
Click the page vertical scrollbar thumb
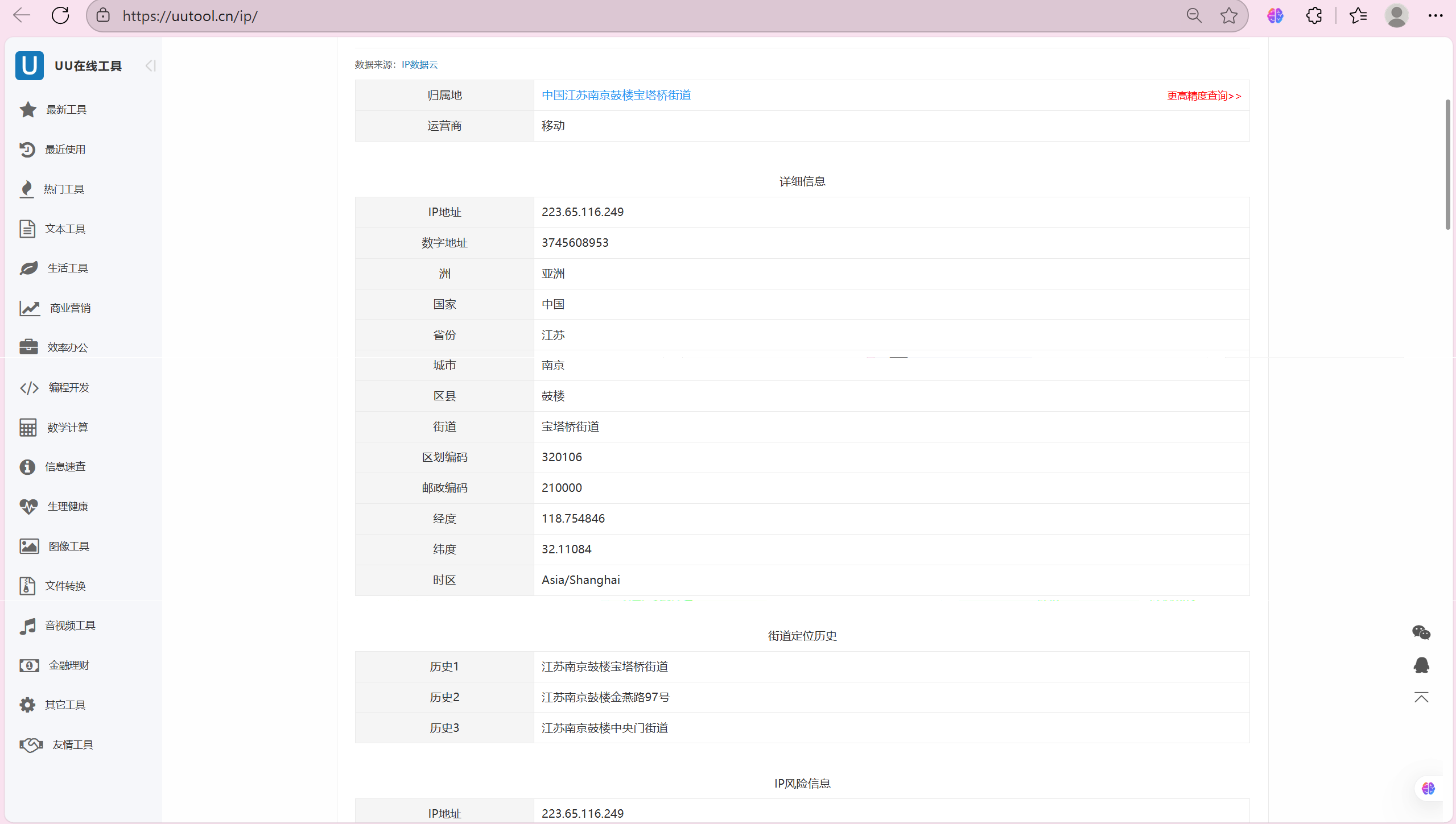[x=1447, y=165]
